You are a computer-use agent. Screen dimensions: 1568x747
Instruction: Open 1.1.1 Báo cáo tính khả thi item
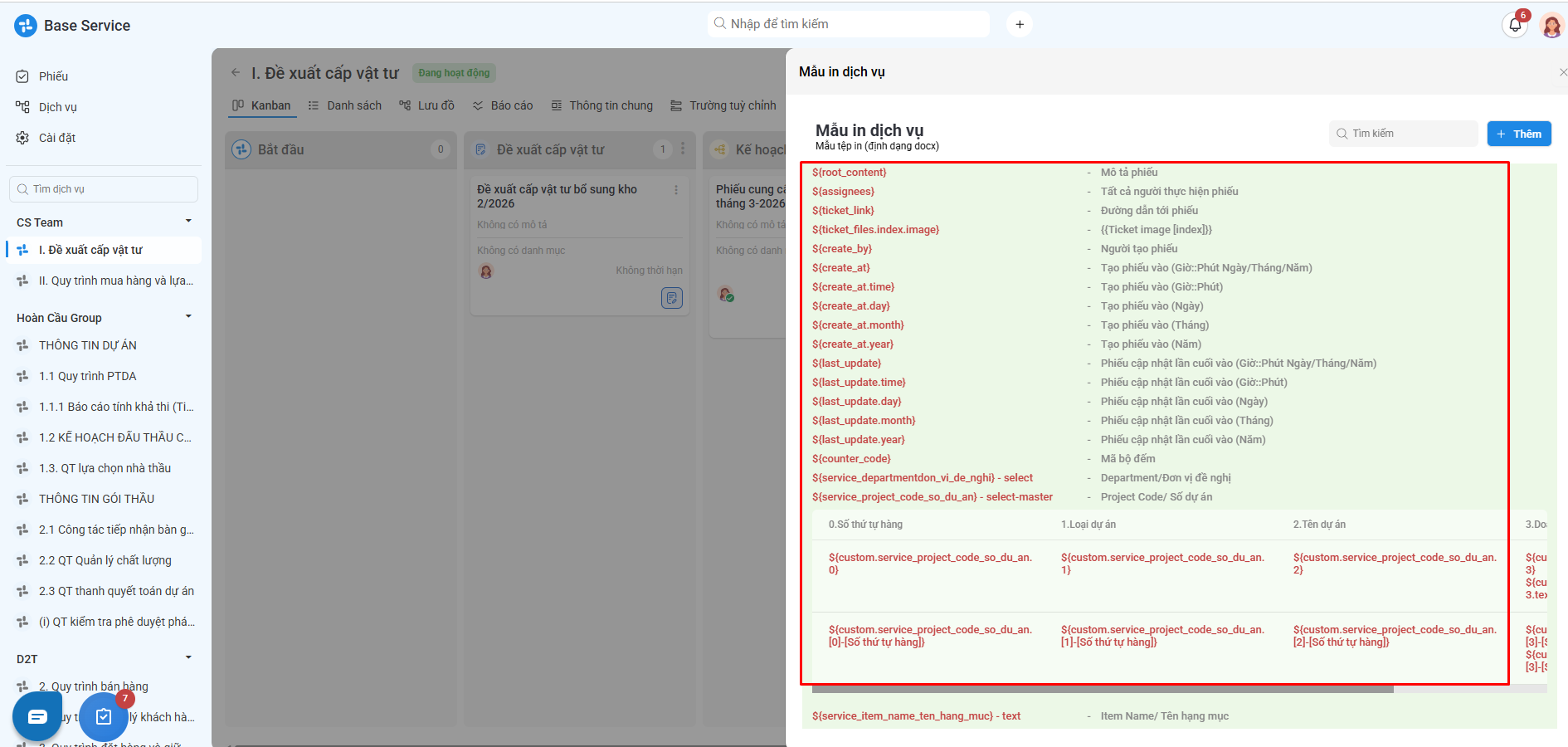(x=105, y=407)
